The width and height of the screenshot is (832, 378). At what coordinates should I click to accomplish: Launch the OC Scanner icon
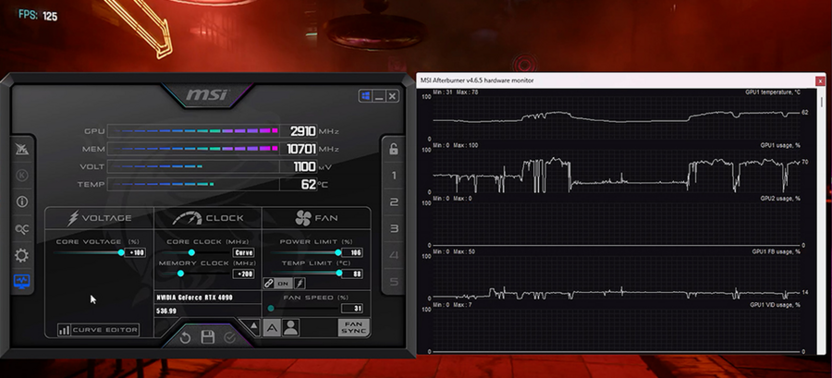point(22,229)
